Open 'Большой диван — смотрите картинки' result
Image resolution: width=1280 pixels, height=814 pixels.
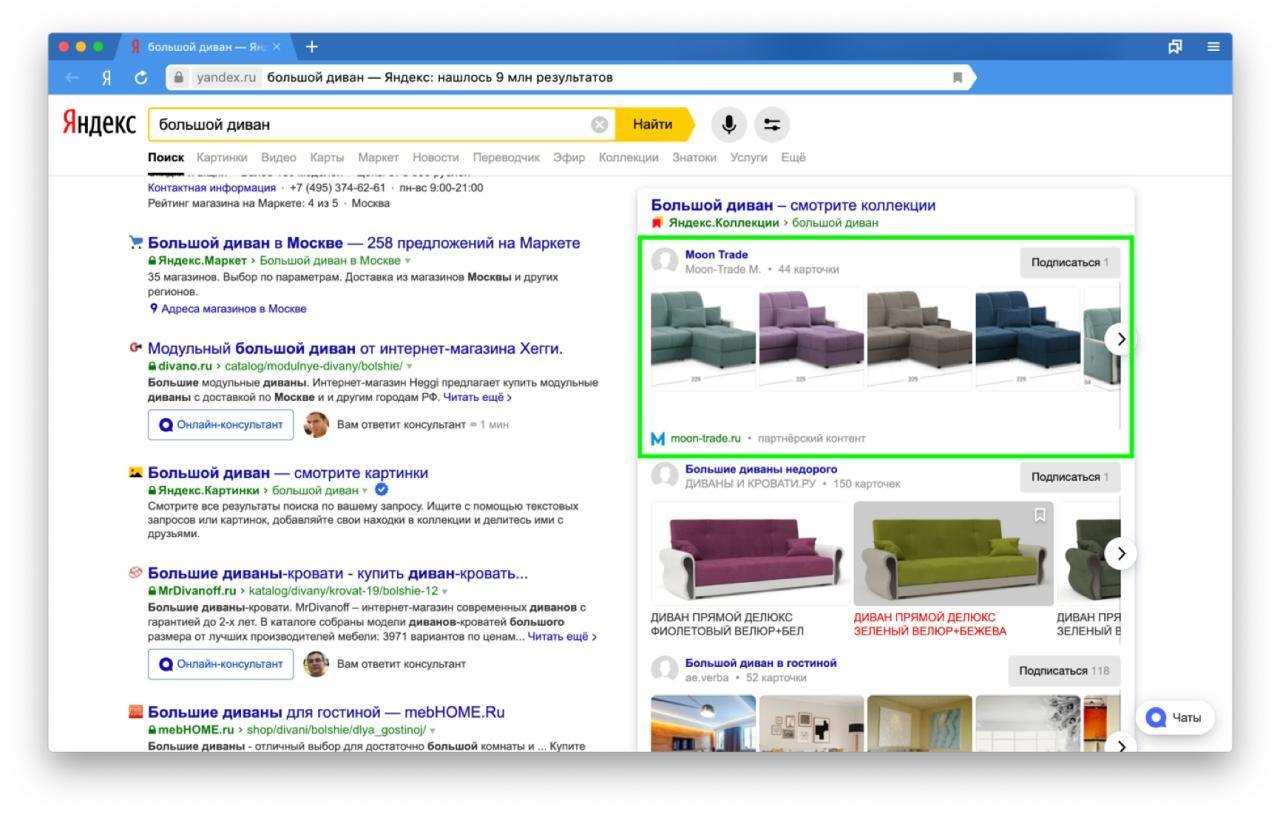(x=288, y=473)
